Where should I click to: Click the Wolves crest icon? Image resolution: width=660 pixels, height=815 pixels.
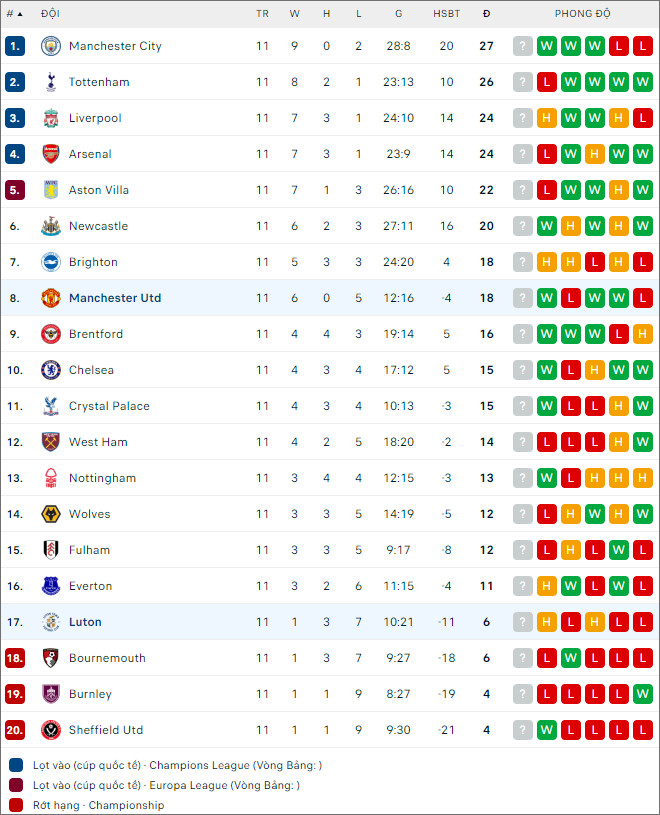[x=51, y=514]
